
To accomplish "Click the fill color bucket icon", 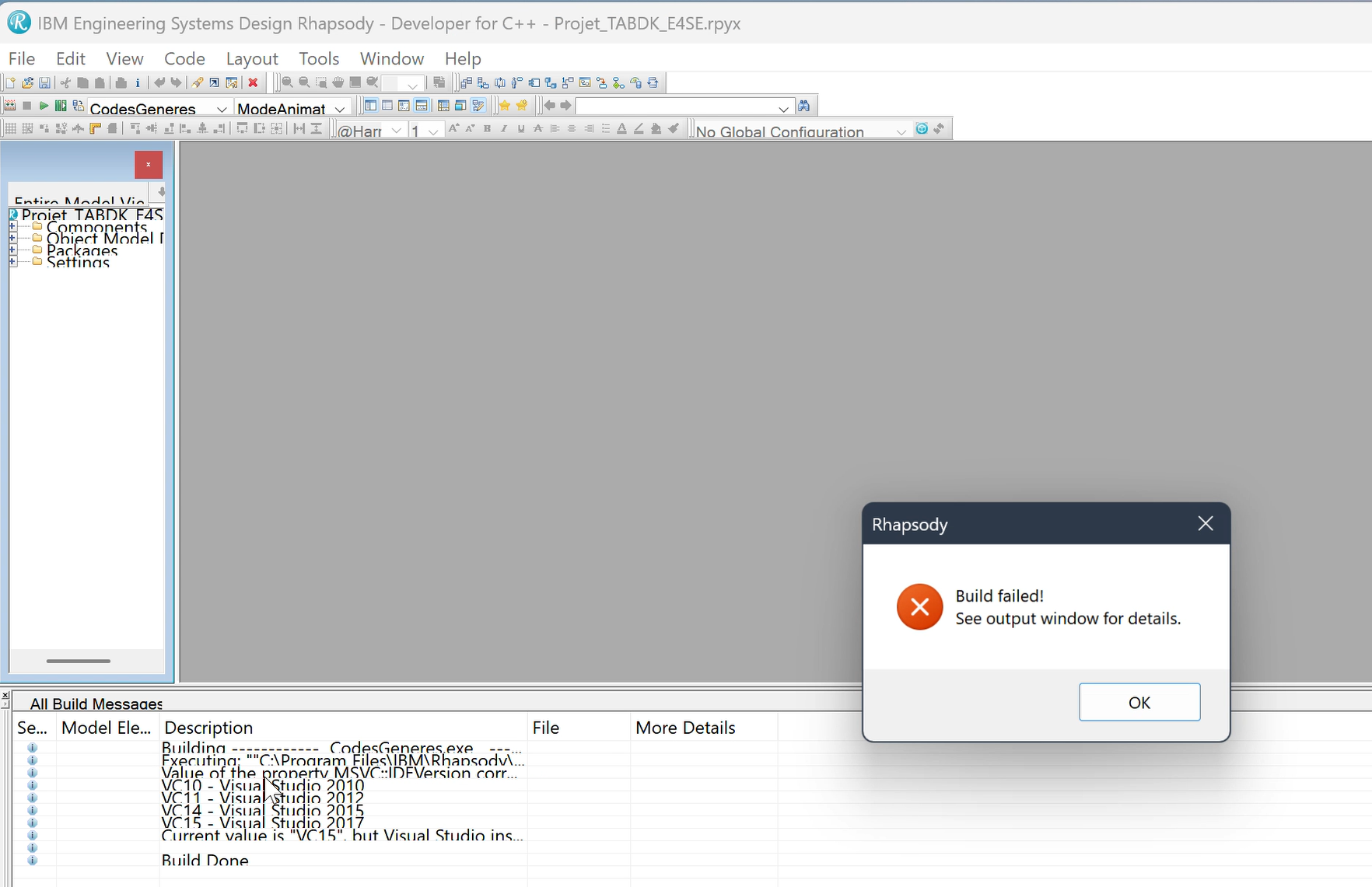I will tap(656, 128).
